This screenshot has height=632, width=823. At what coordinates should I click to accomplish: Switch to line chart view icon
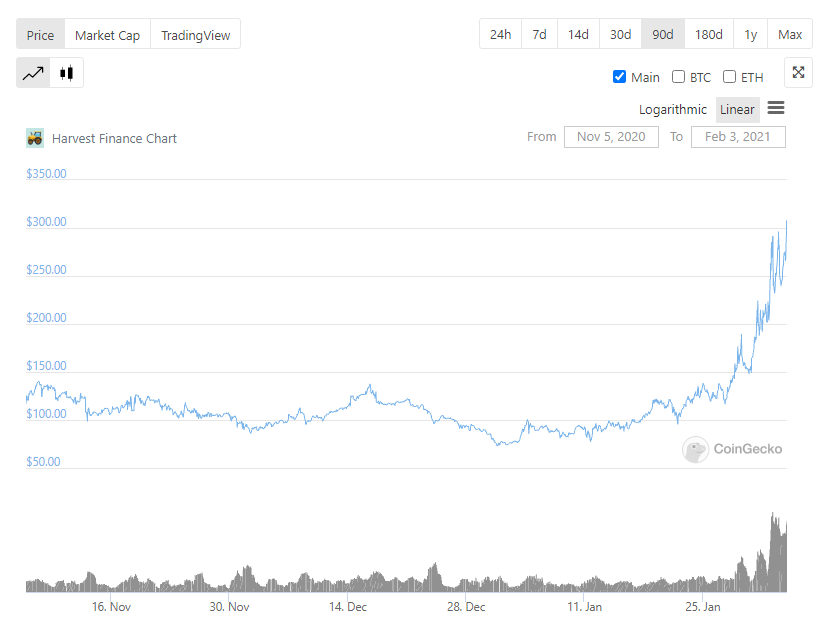point(33,73)
